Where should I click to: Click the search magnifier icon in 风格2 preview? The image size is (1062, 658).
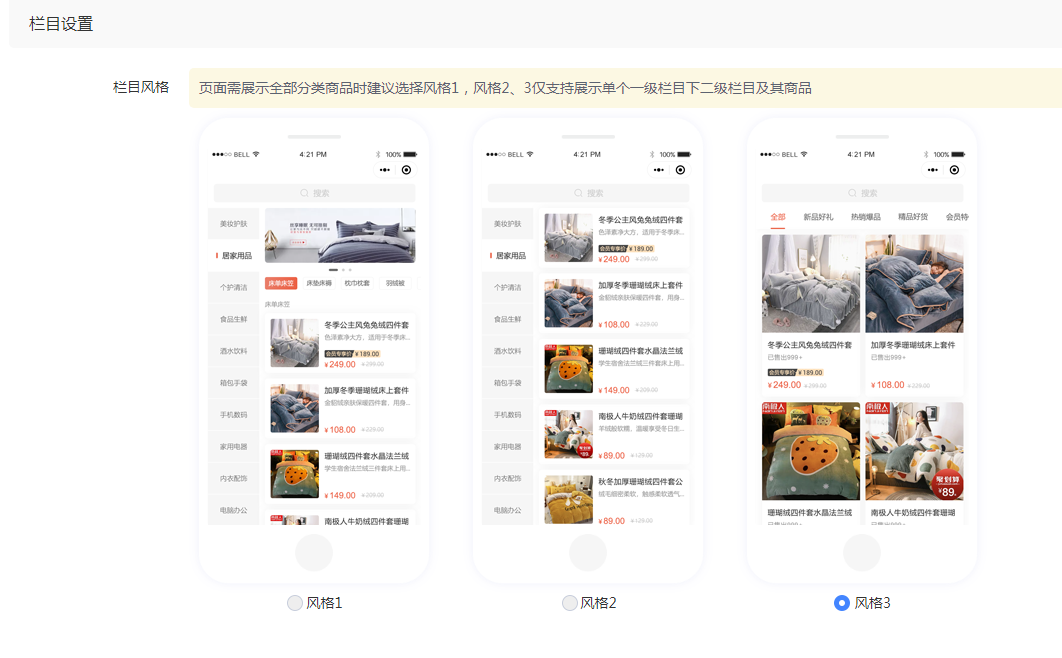click(x=578, y=193)
